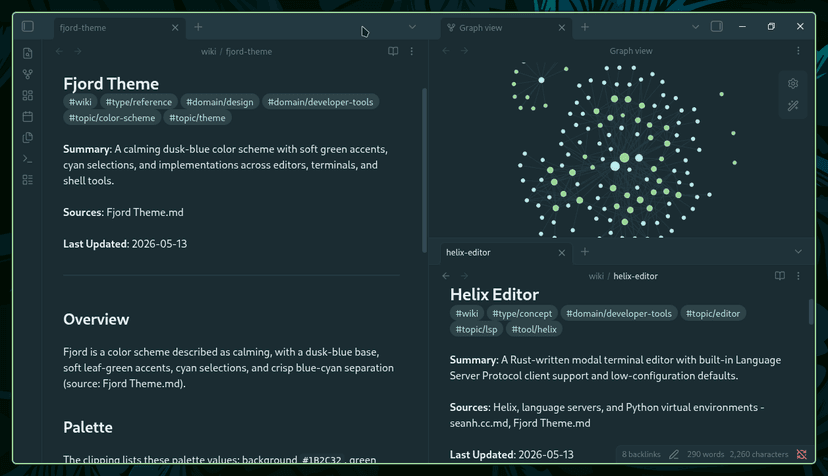Toggle reading view in helix-editor pane
The width and height of the screenshot is (828, 476).
coord(779,276)
